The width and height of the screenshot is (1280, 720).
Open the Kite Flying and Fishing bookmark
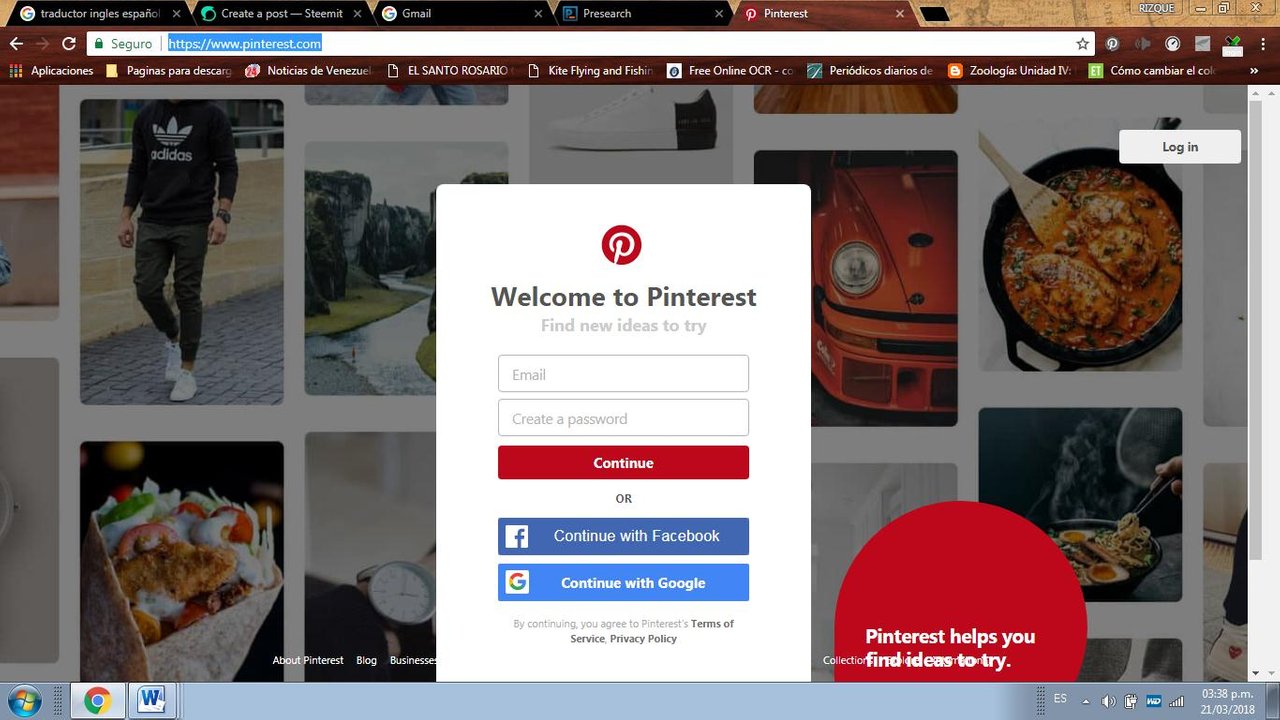(590, 71)
